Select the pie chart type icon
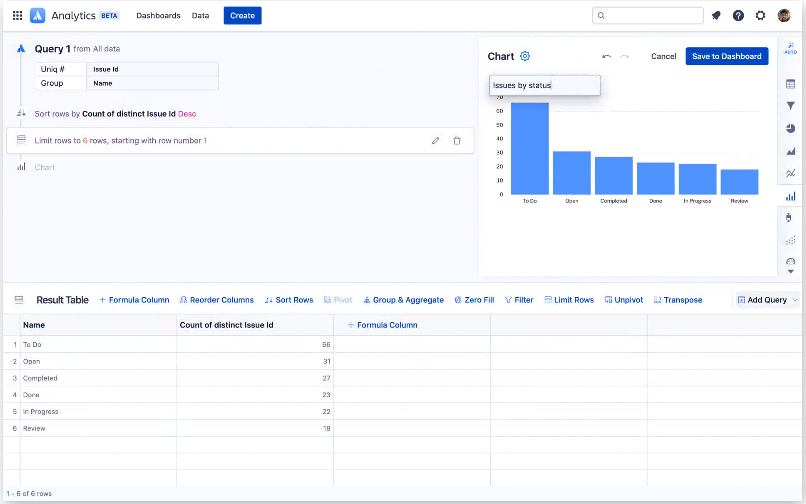 click(791, 128)
